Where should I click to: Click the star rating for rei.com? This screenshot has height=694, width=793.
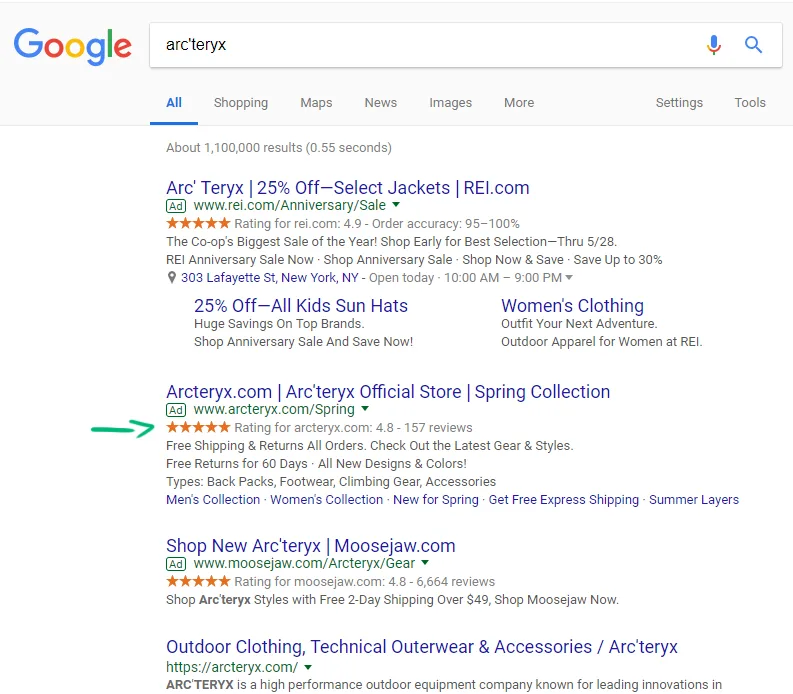tap(198, 223)
